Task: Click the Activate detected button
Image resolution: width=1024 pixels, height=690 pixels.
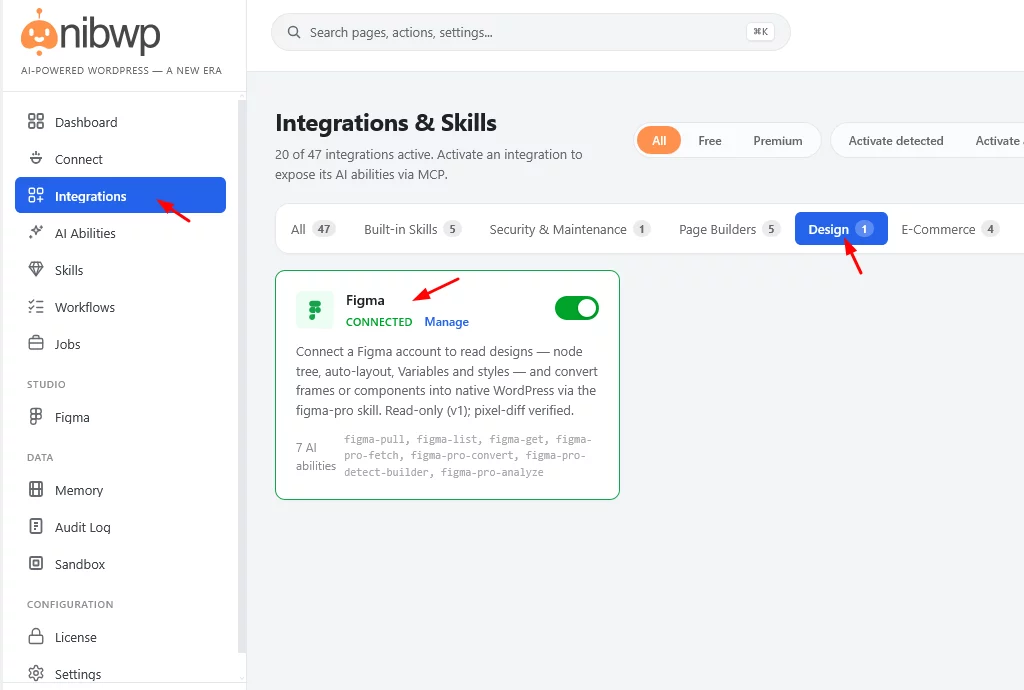Action: pyautogui.click(x=895, y=140)
